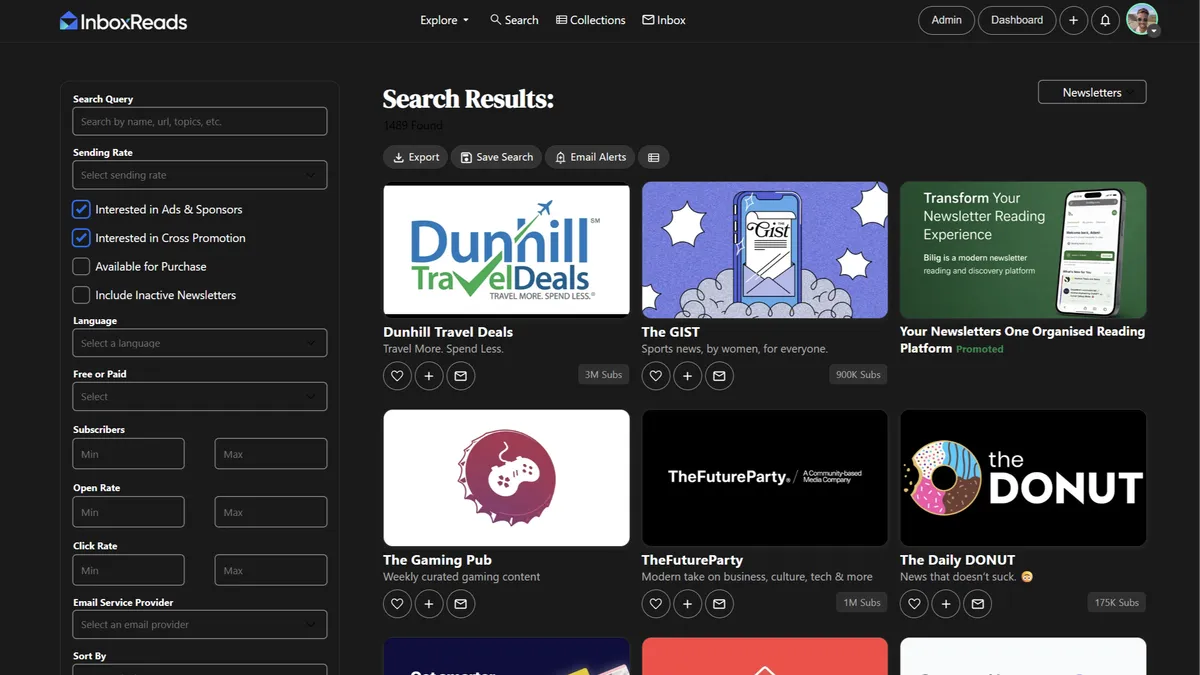Click the Newsletters button
The width and height of the screenshot is (1200, 675).
tap(1092, 92)
